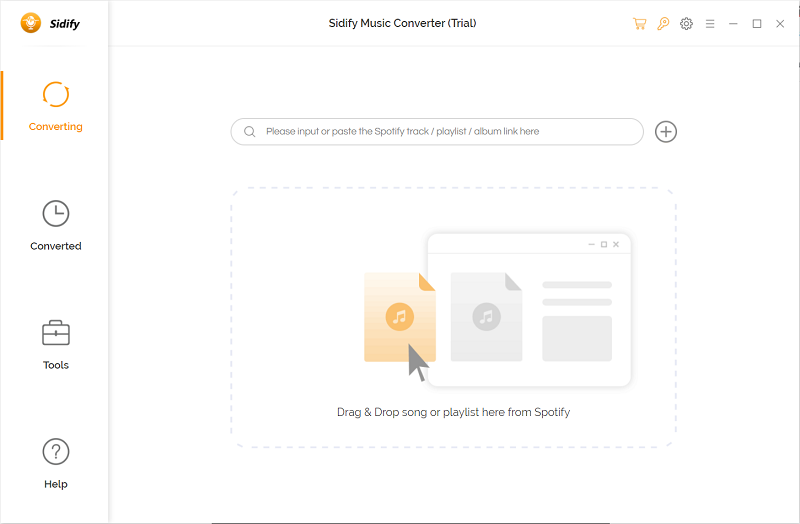Open the Converted history clock icon
The image size is (800, 524).
(56, 213)
